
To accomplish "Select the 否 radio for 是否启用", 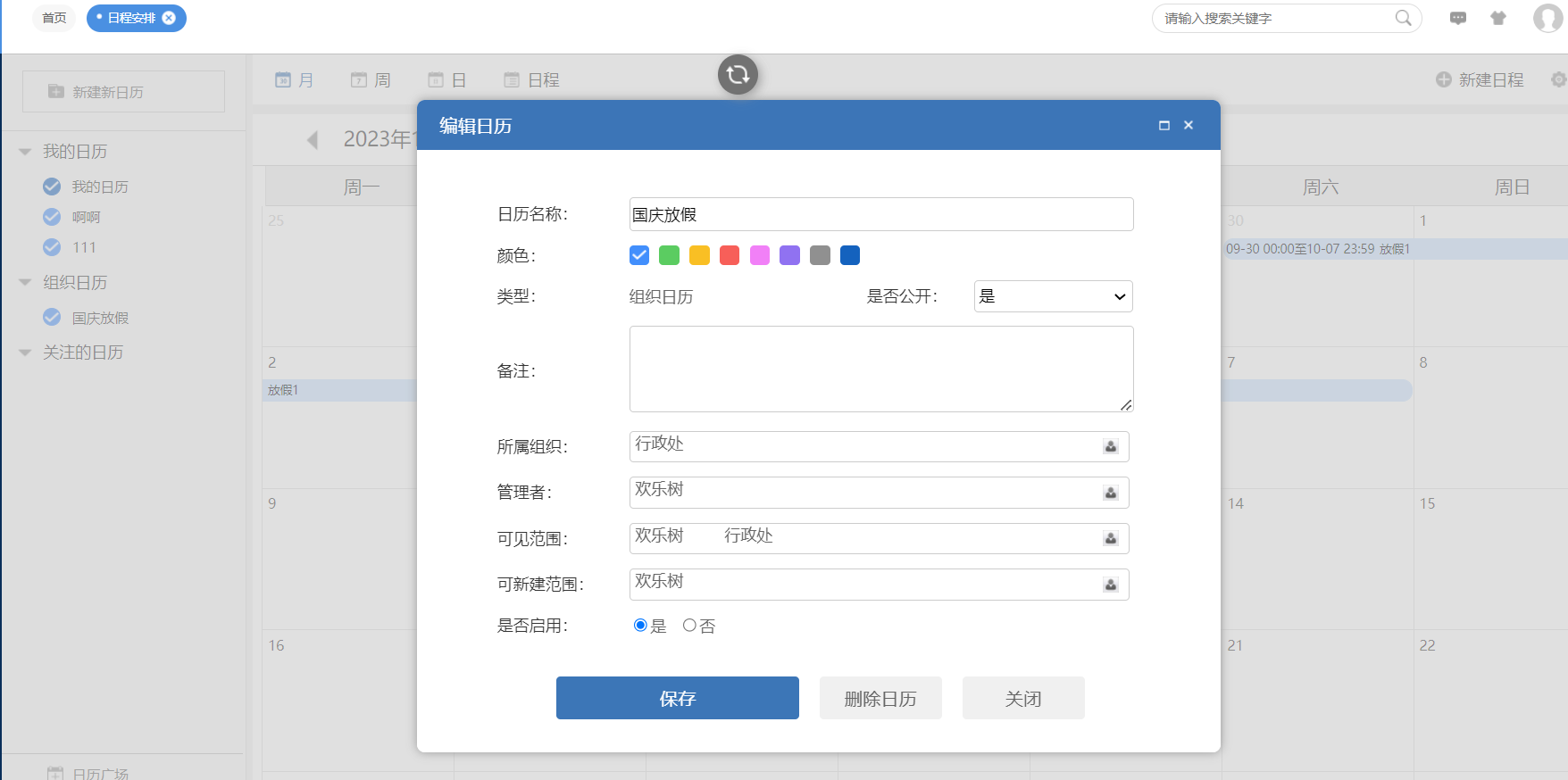I will [689, 626].
